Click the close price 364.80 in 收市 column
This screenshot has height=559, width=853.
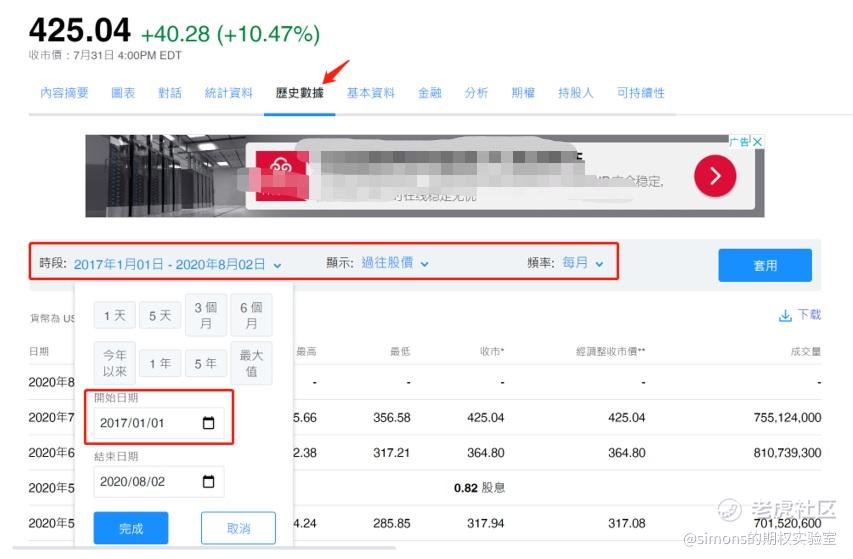tap(486, 452)
